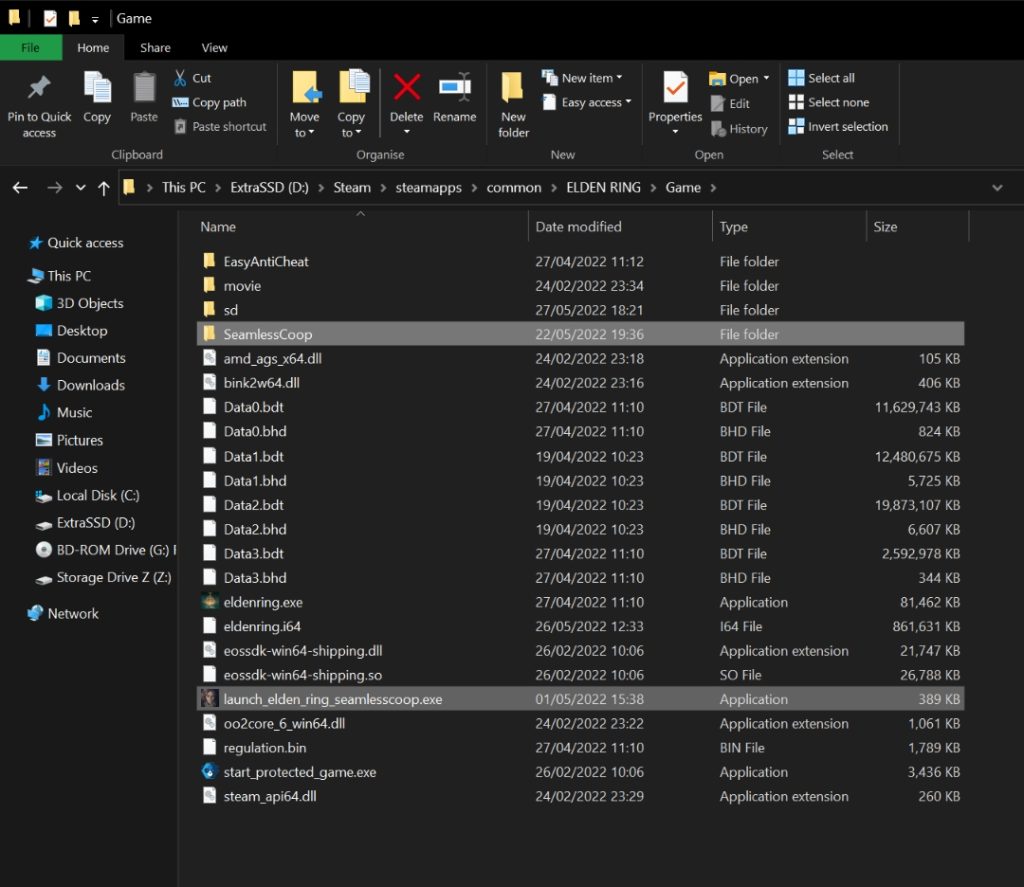Switch to the Home ribbon tab

tap(93, 48)
